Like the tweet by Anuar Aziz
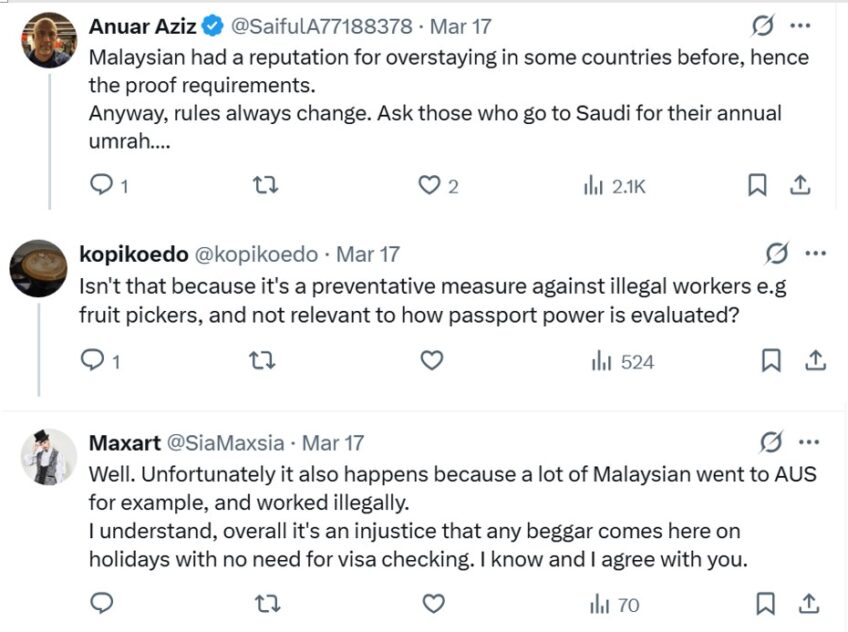The width and height of the screenshot is (848, 632). click(429, 185)
